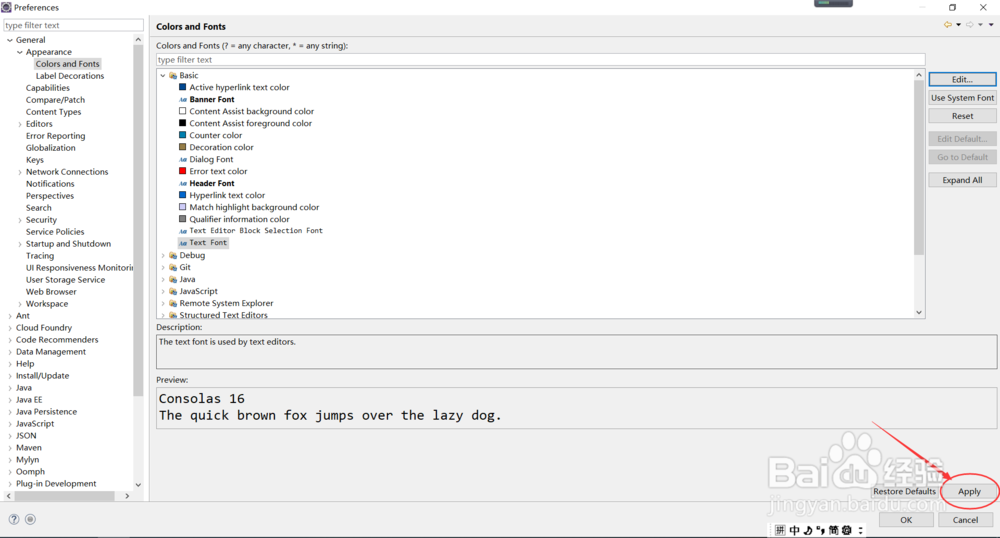Click the IME Chinese input mode icon
Viewport: 1000px width, 538px height.
pyautogui.click(x=794, y=530)
